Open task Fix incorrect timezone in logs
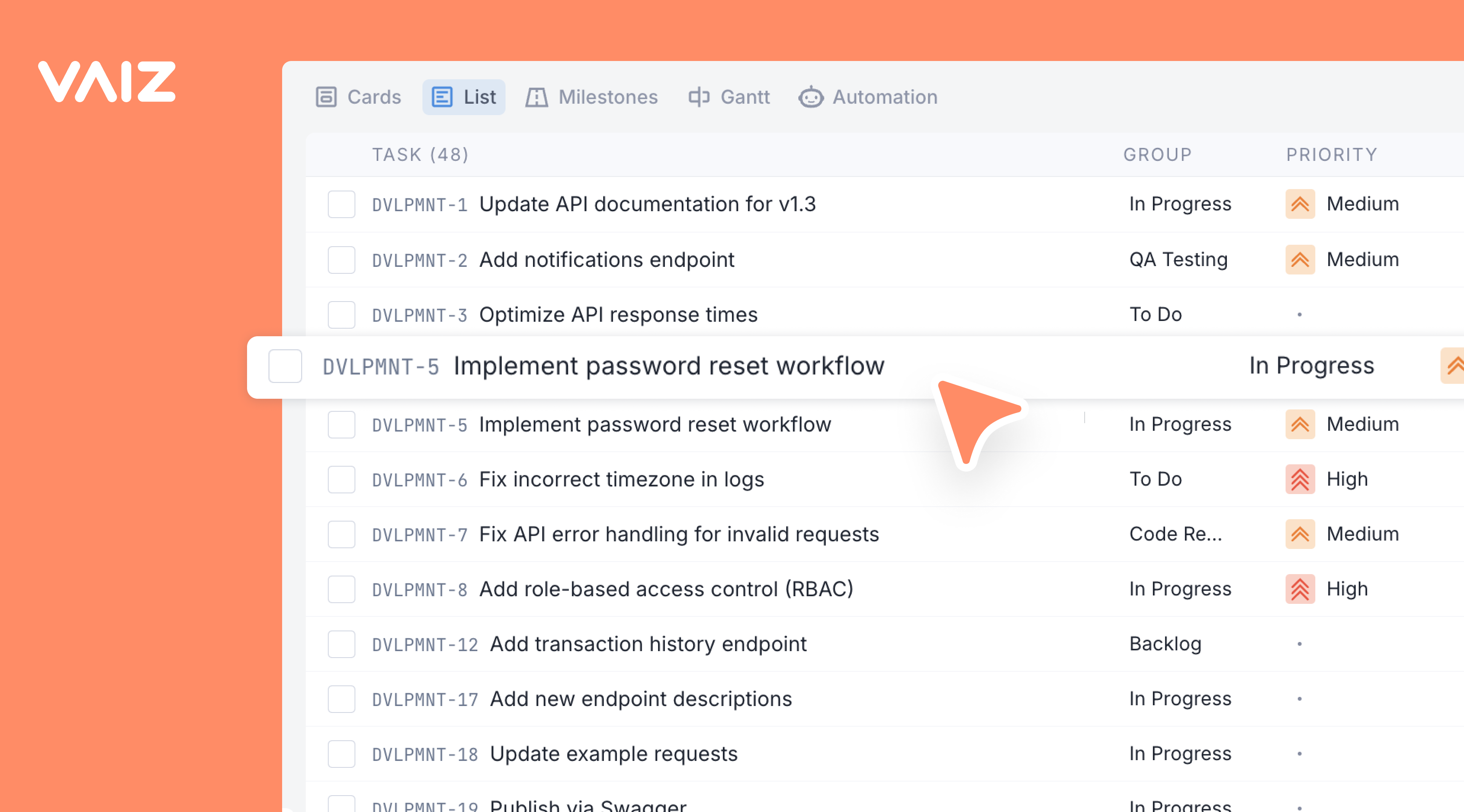The width and height of the screenshot is (1464, 812). [x=621, y=479]
